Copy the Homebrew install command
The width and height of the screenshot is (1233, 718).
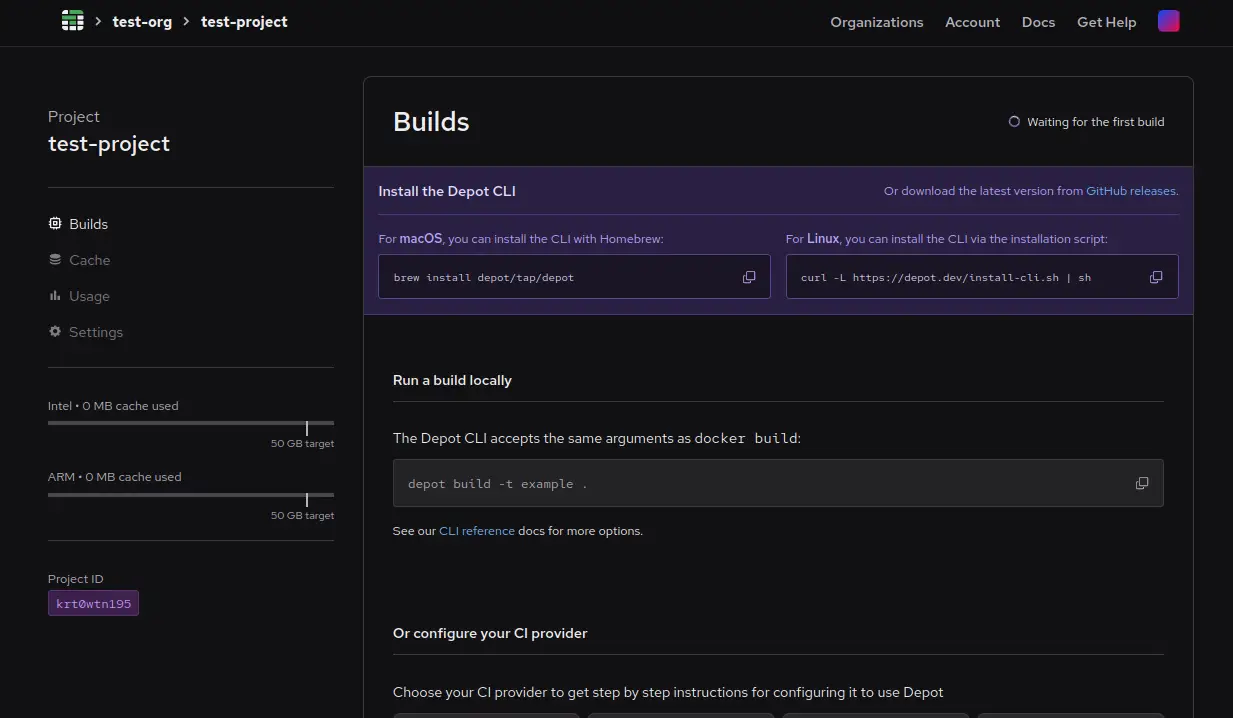[749, 277]
